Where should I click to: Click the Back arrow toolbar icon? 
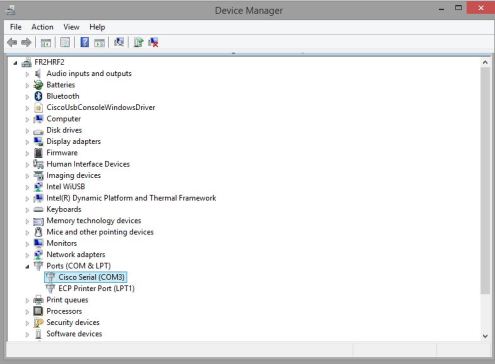click(x=12, y=42)
